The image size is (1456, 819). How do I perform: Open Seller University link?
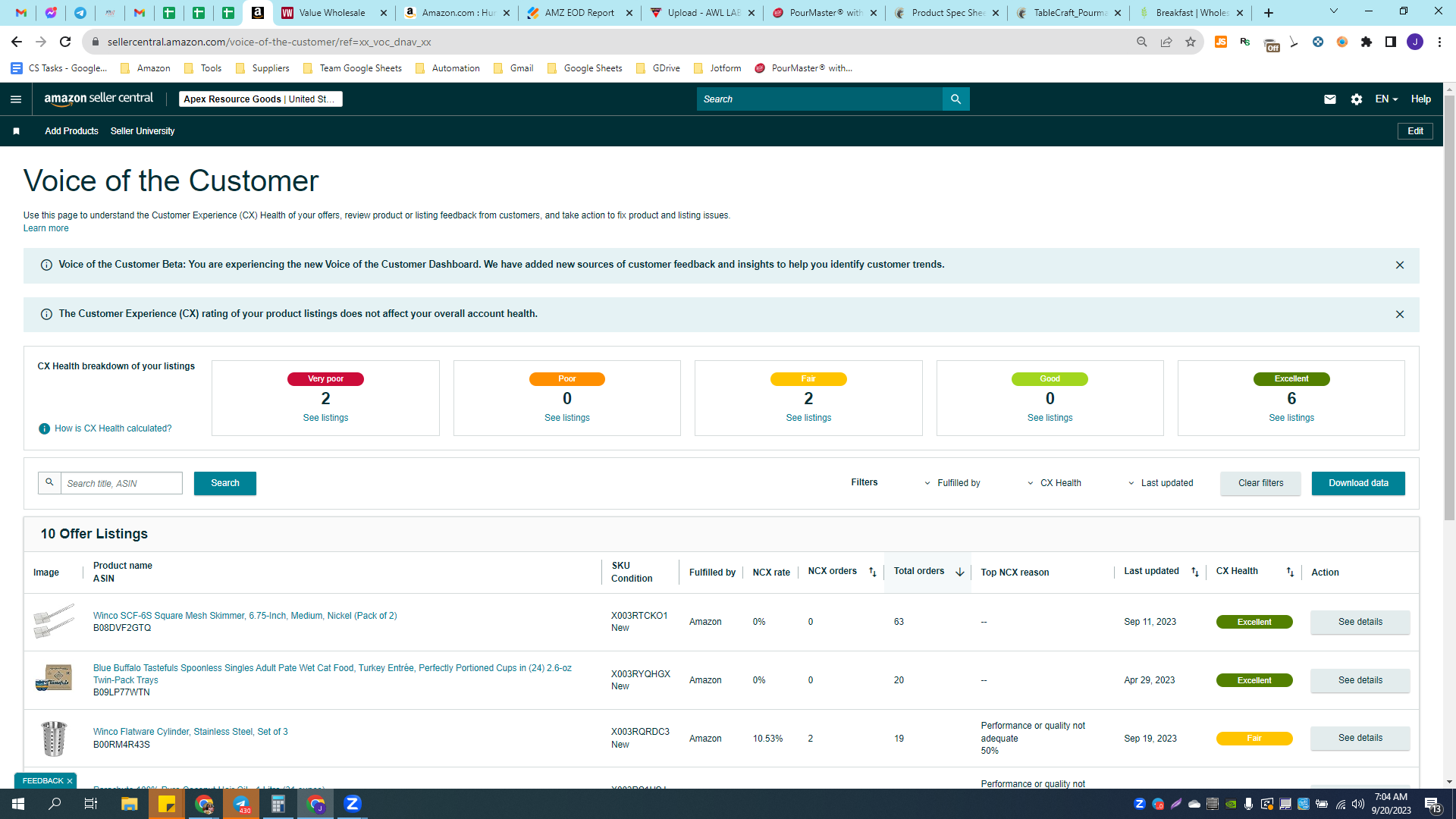point(143,131)
